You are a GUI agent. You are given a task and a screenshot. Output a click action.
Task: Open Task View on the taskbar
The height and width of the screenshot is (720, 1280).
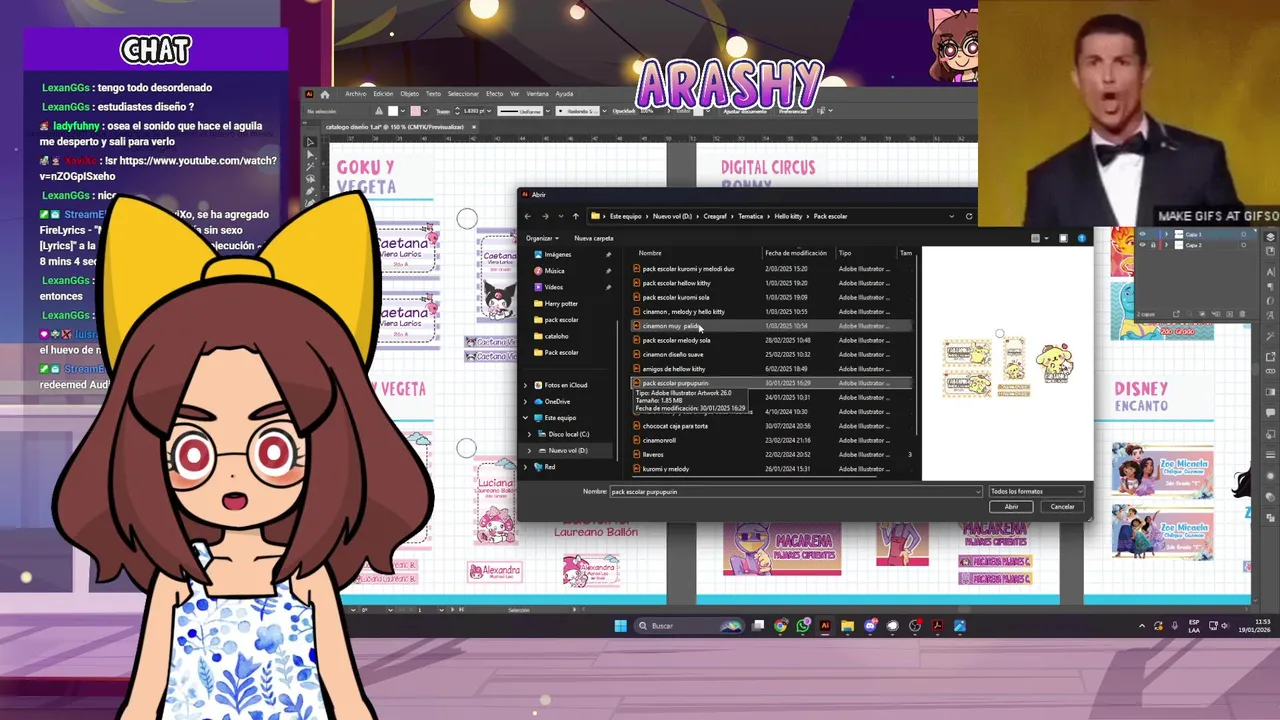[x=758, y=626]
